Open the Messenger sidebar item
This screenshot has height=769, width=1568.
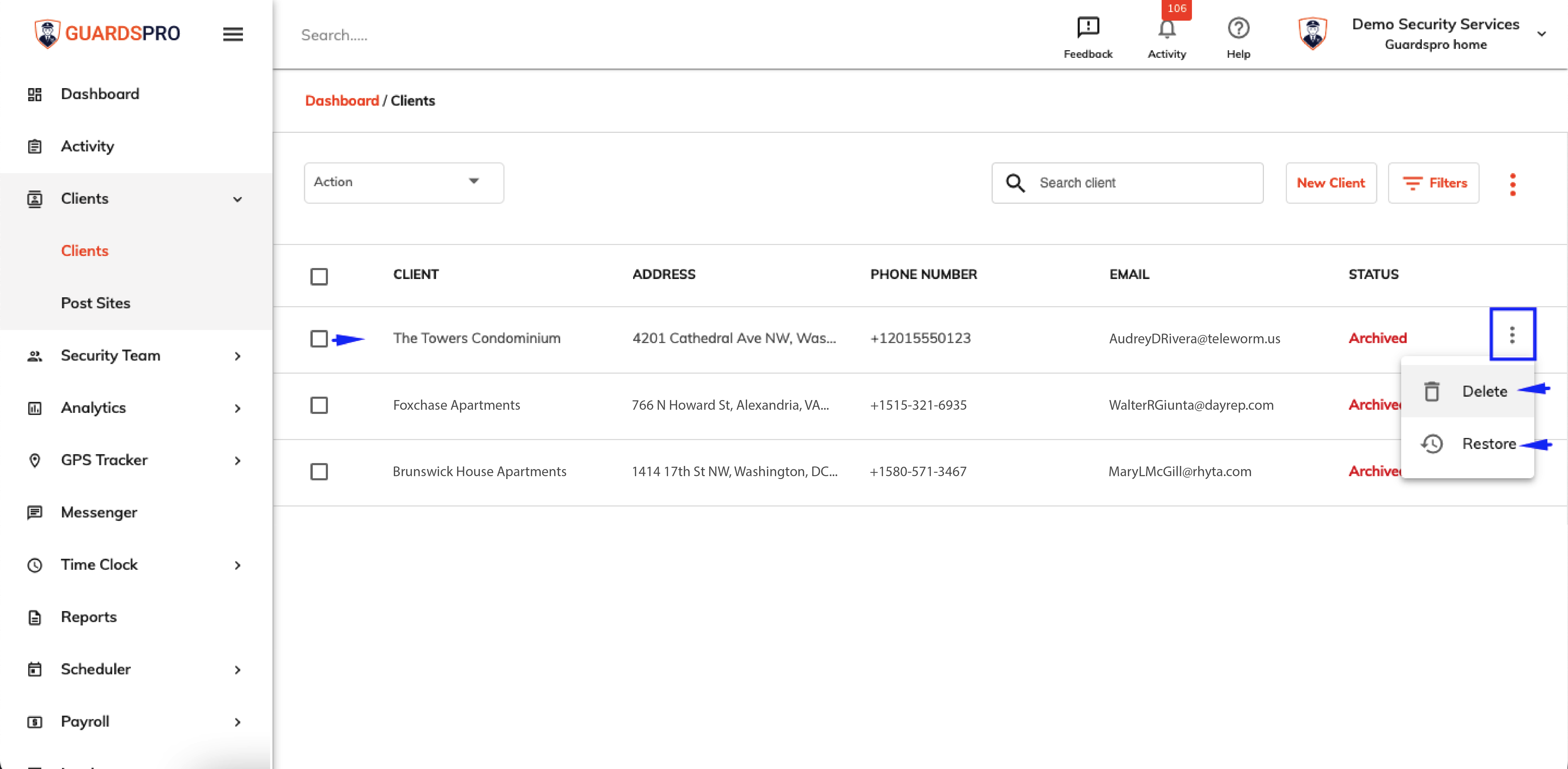click(x=99, y=513)
